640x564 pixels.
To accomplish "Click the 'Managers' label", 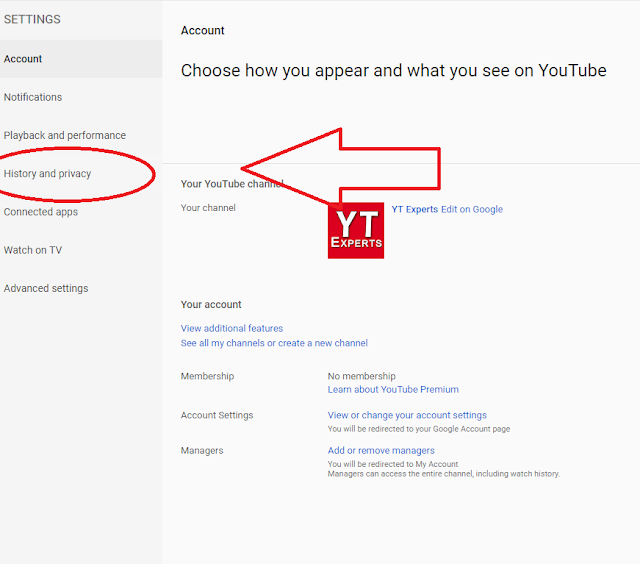I will pyautogui.click(x=202, y=451).
